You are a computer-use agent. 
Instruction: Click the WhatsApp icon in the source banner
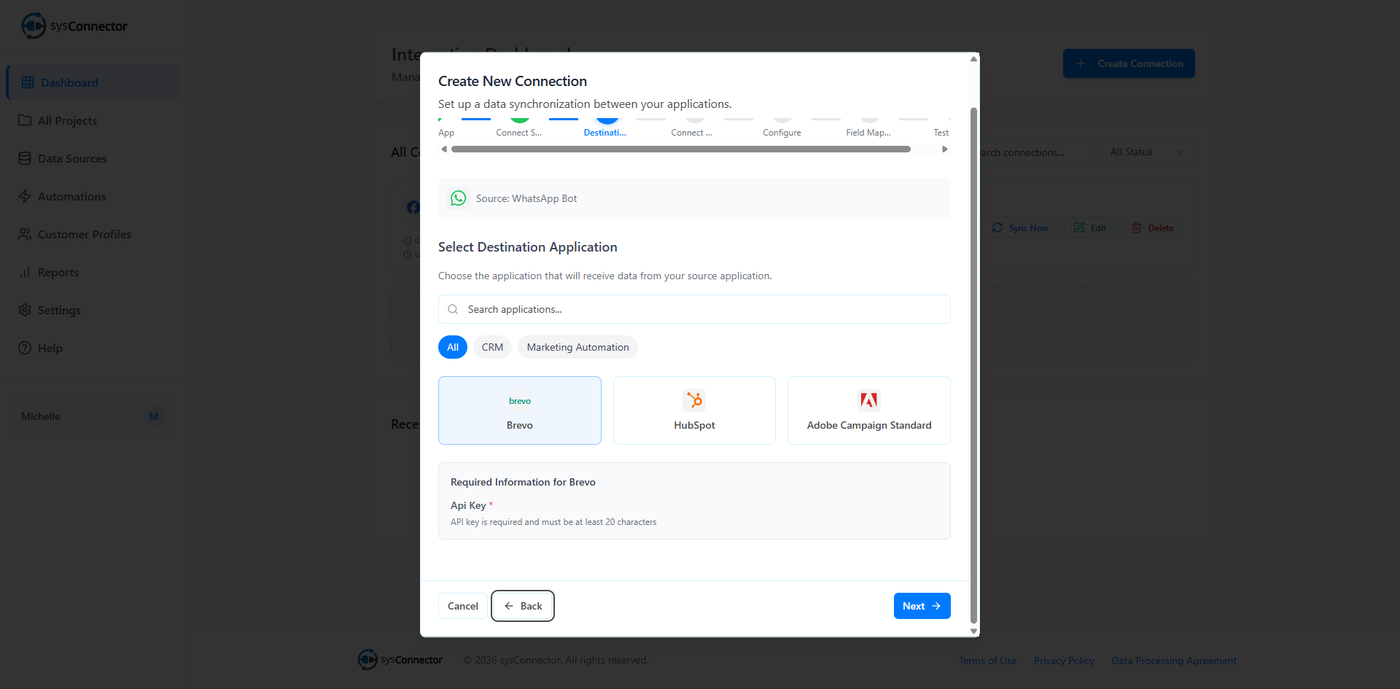(458, 199)
